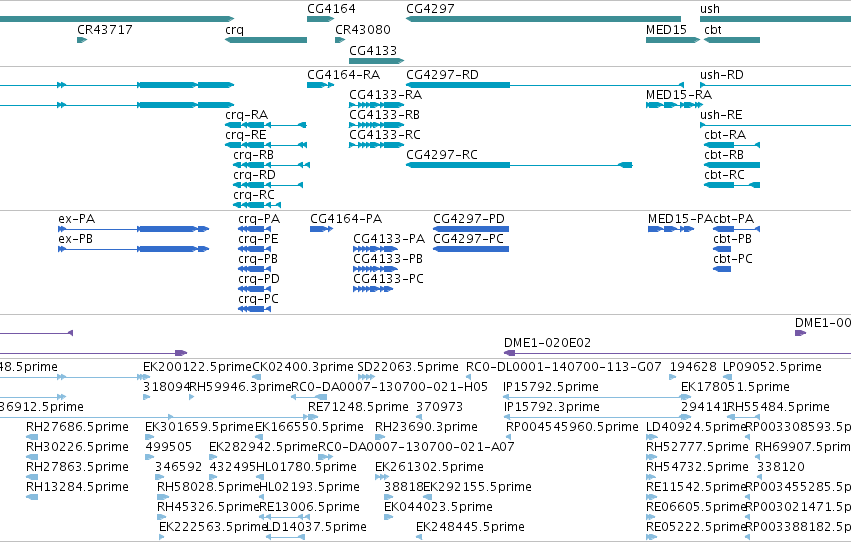
Task: Select the CG4133-PC protein
Action: click(373, 289)
